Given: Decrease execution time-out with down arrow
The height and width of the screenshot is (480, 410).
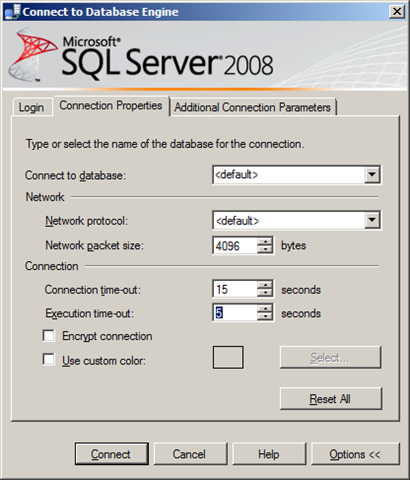Looking at the screenshot, I should 265,316.
